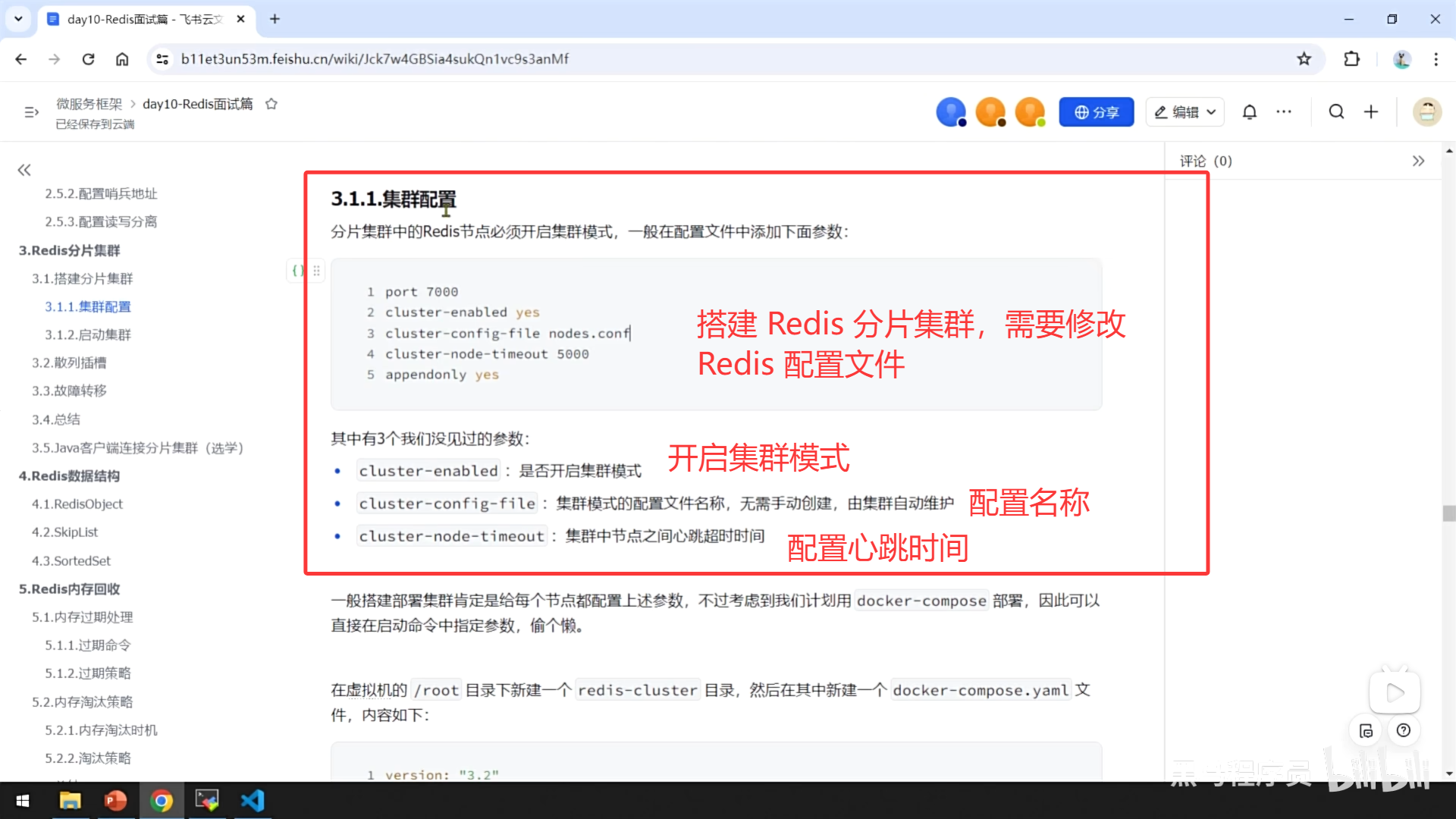
Task: Toggle the sidebar navigation menu icon
Action: click(x=31, y=112)
